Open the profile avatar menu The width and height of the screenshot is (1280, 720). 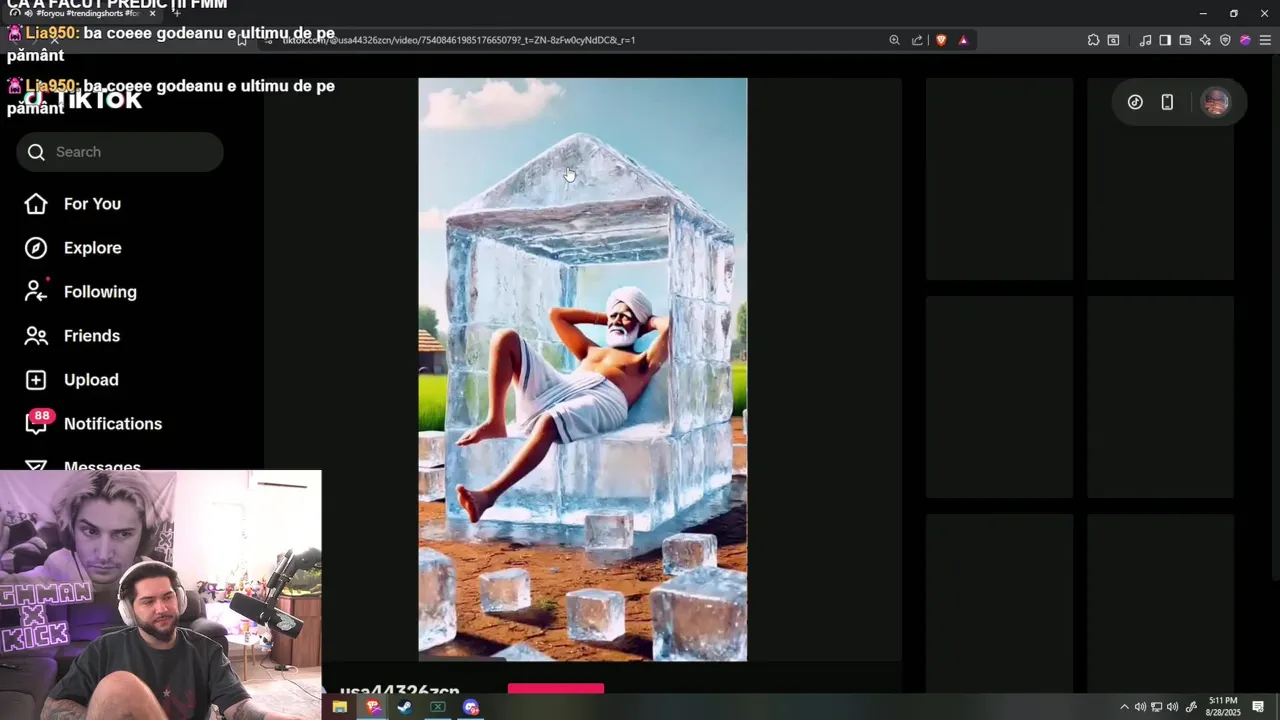point(1215,102)
